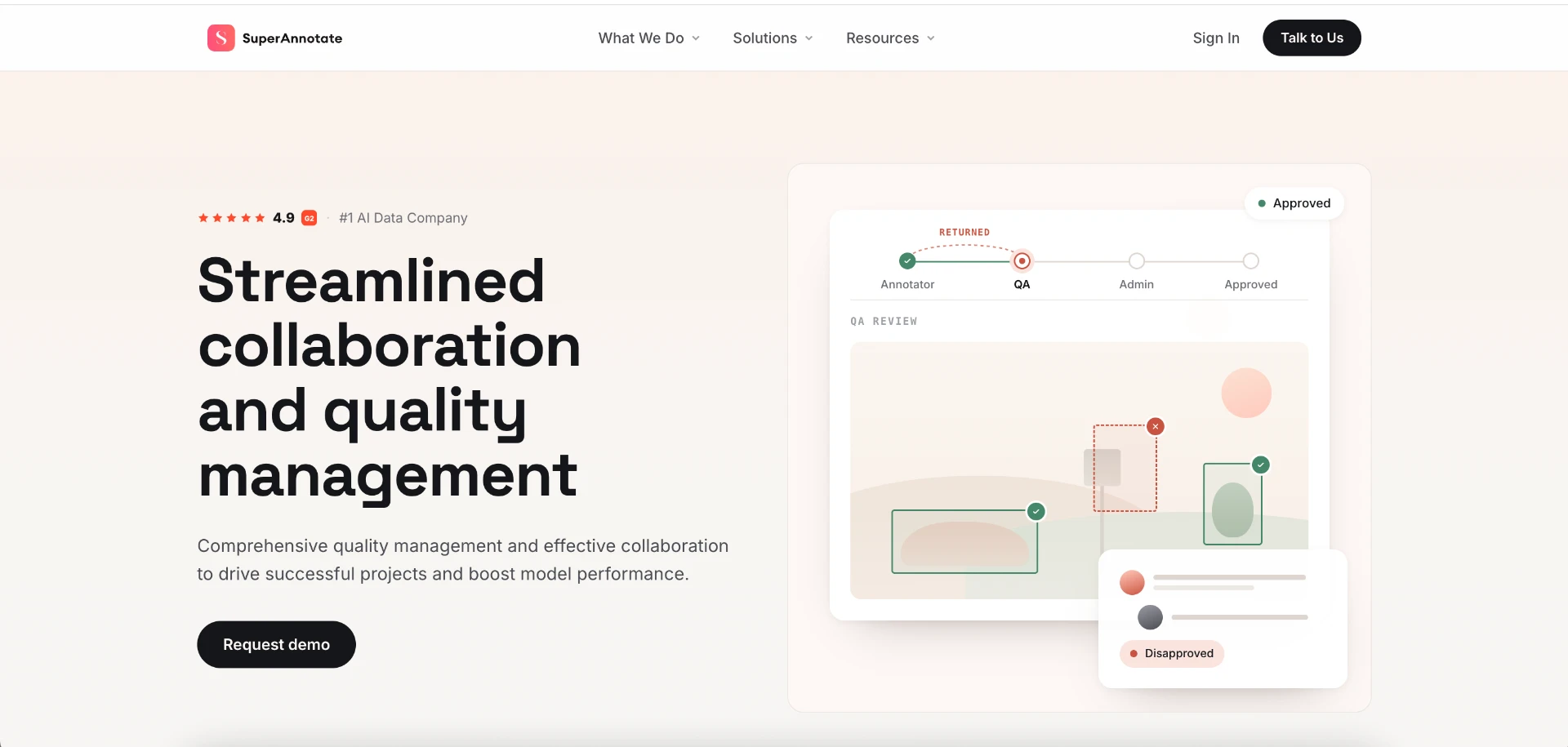
Task: Click the red X reject icon
Action: [x=1156, y=426]
